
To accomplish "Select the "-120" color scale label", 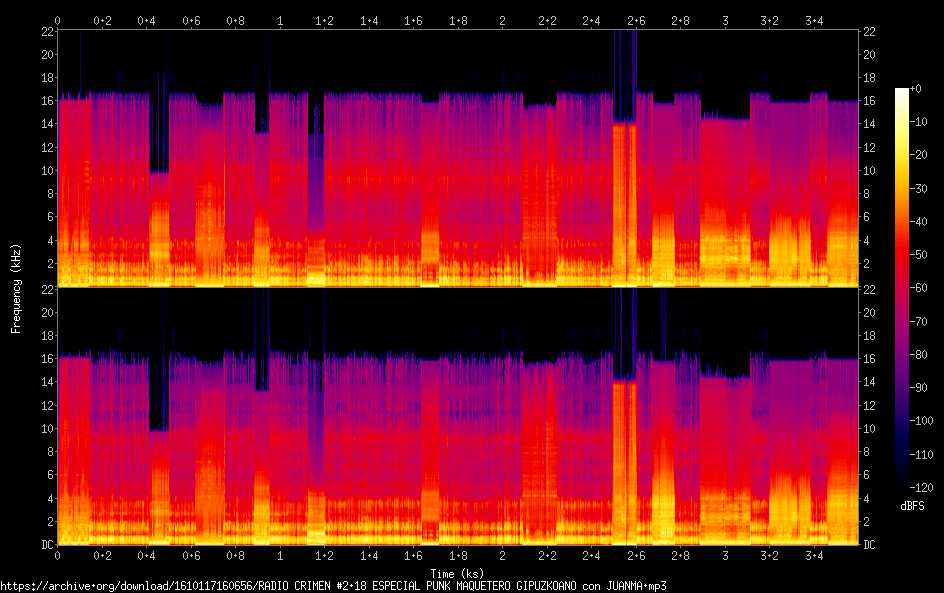I will tap(922, 488).
